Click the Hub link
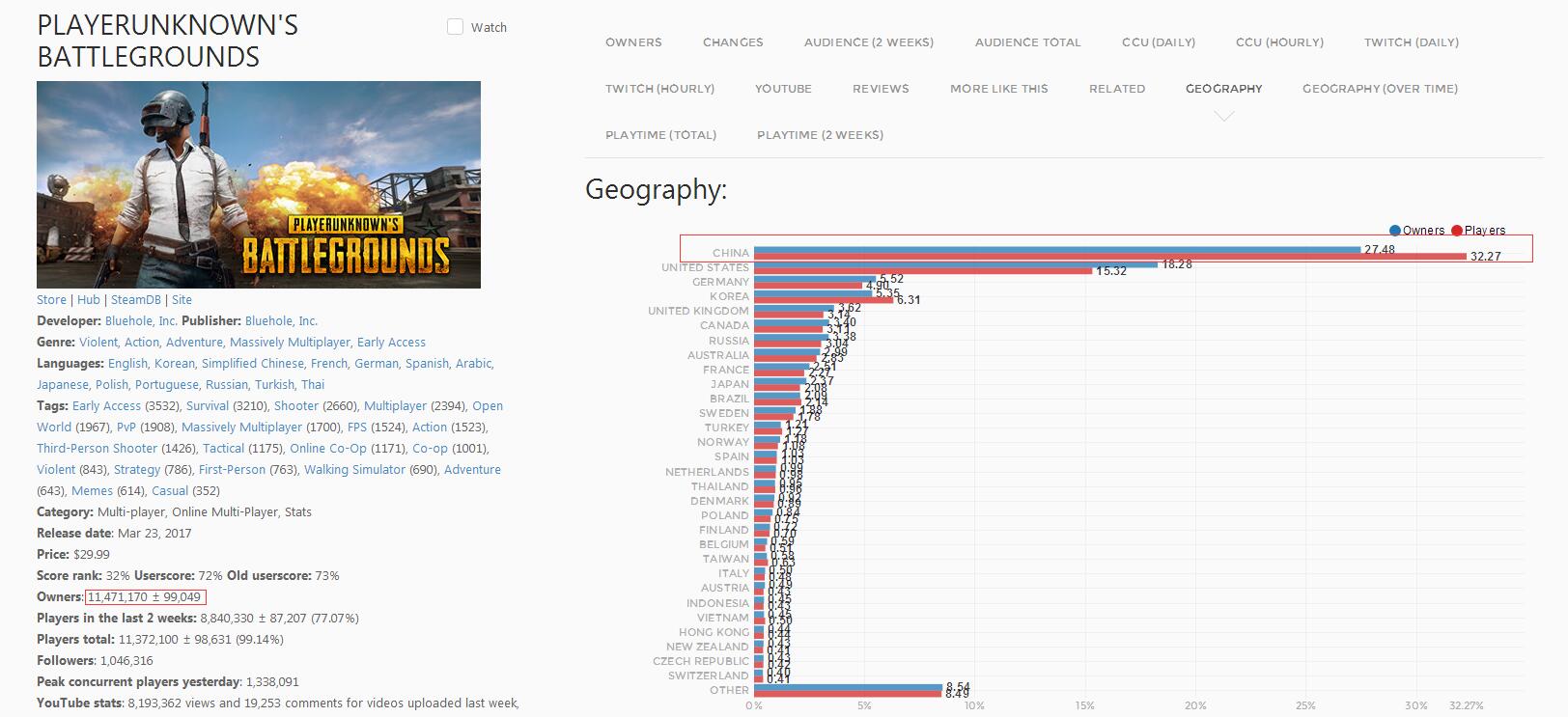Screen dimensions: 1568x717 coord(89,300)
